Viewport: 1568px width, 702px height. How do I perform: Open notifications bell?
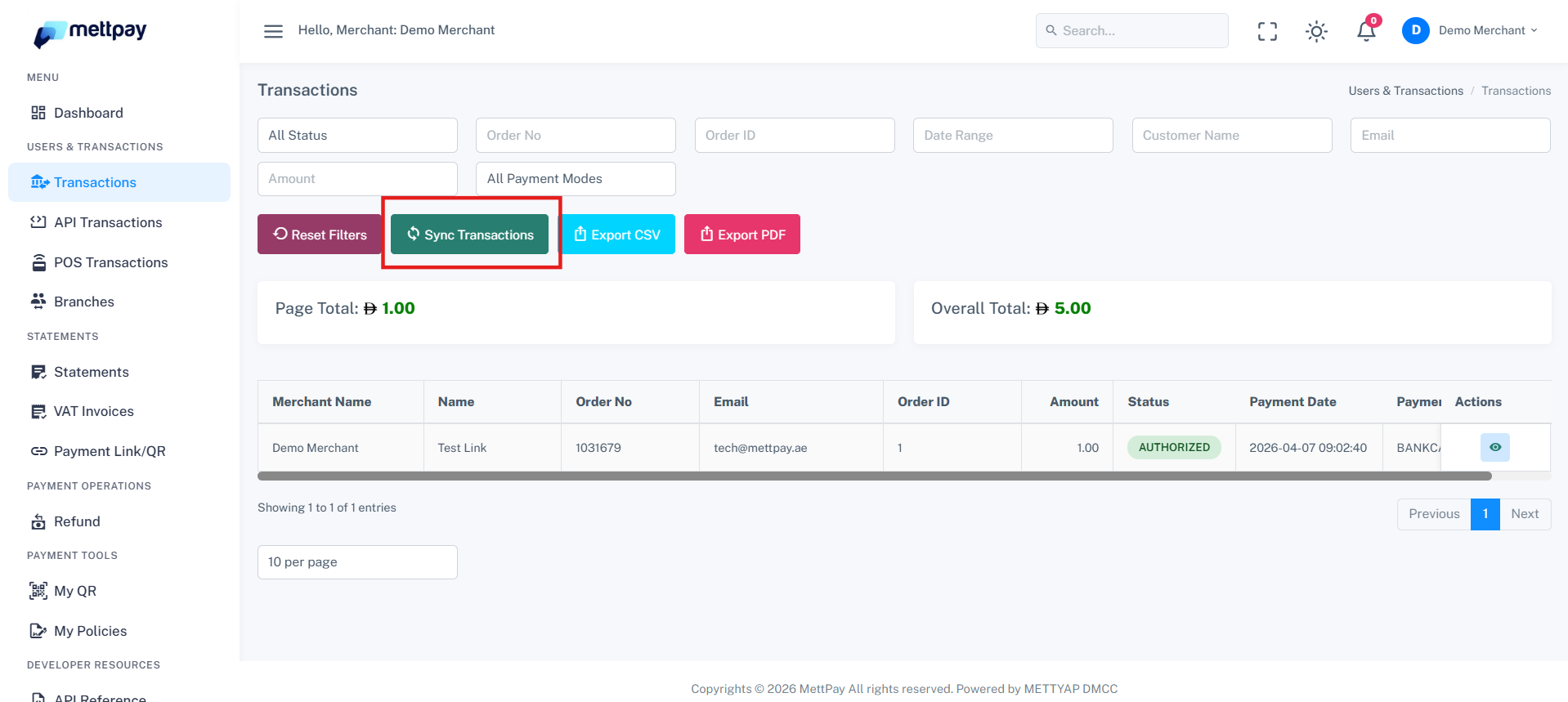1366,31
